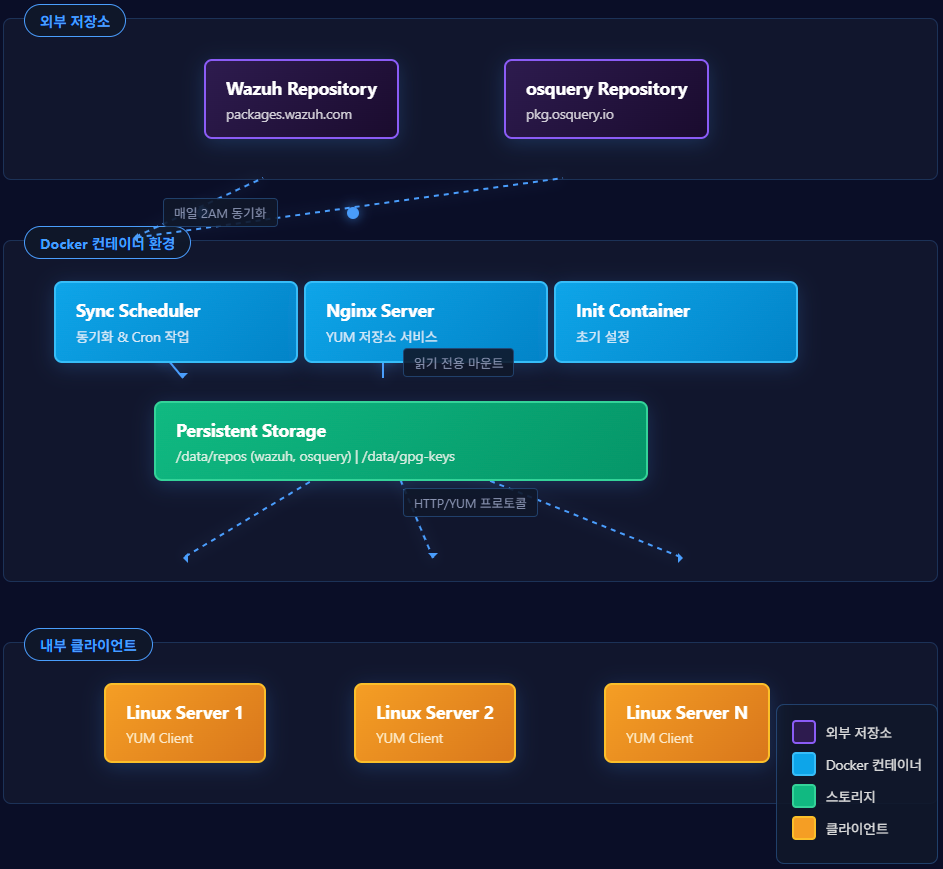Click the 초기 설정 subtitle
943x869 pixels.
(603, 337)
